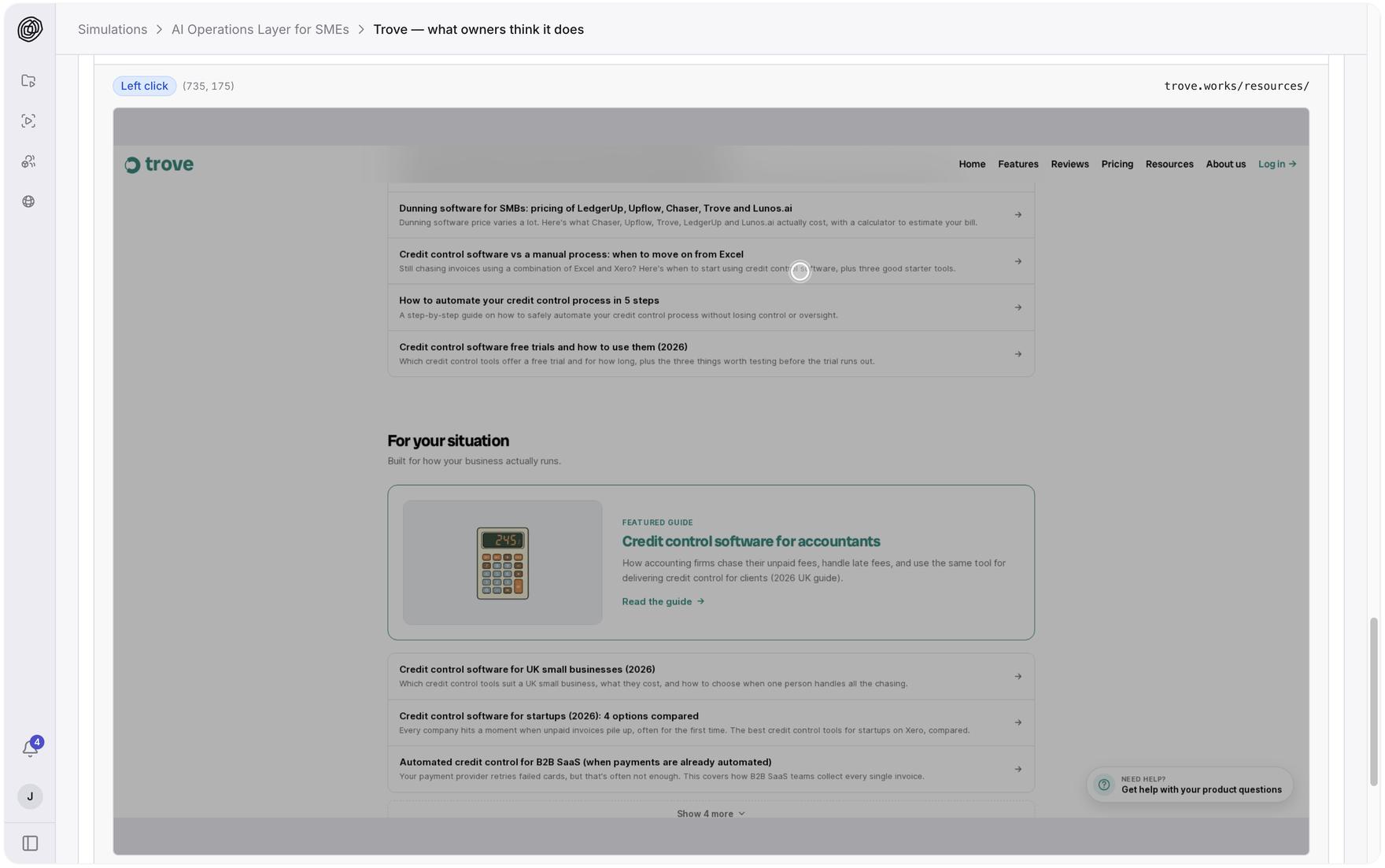
Task: Open the screen-capture play icon in the sidebar
Action: tap(28, 121)
